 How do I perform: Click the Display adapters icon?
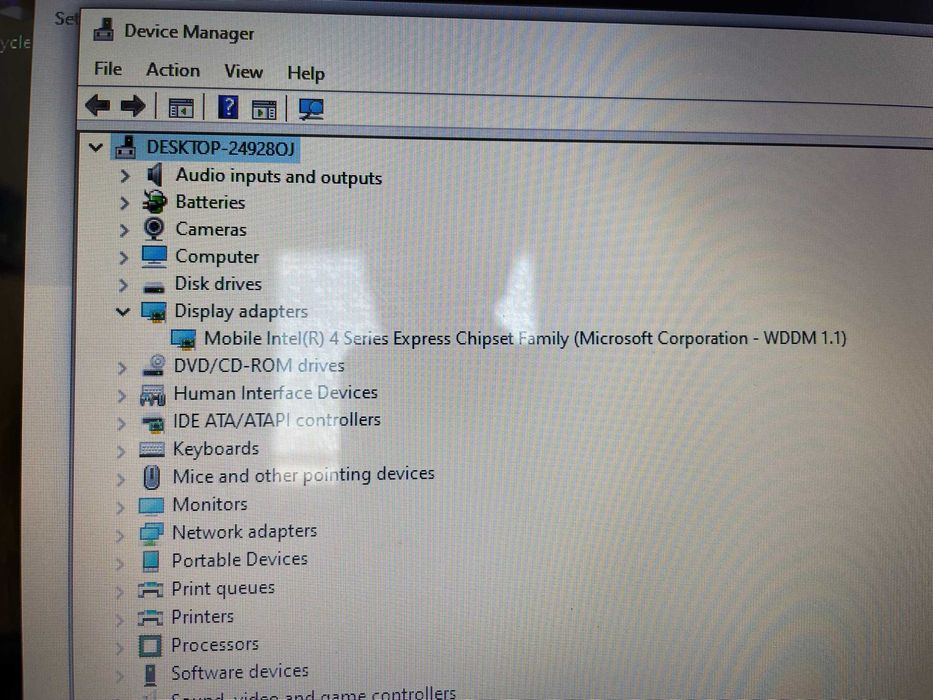click(x=154, y=311)
